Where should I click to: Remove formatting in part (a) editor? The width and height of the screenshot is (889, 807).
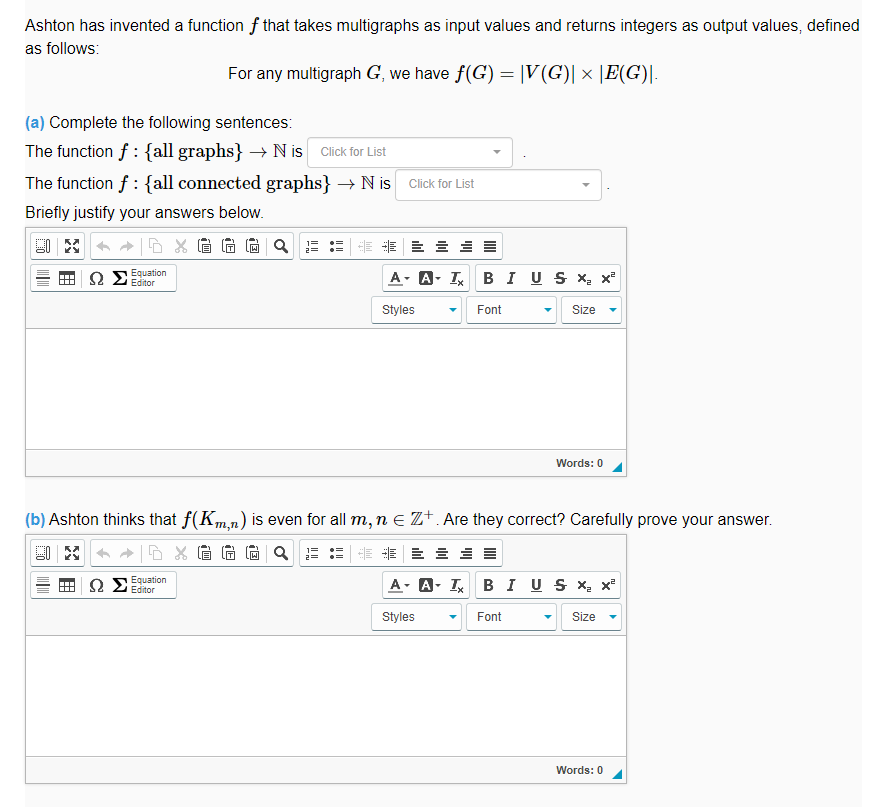point(456,278)
